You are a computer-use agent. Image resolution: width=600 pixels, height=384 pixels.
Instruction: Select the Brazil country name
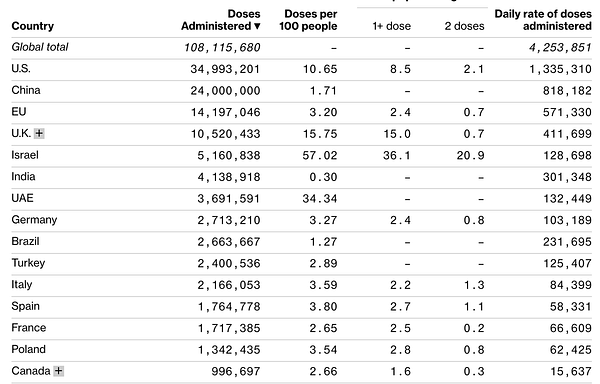pyautogui.click(x=25, y=241)
